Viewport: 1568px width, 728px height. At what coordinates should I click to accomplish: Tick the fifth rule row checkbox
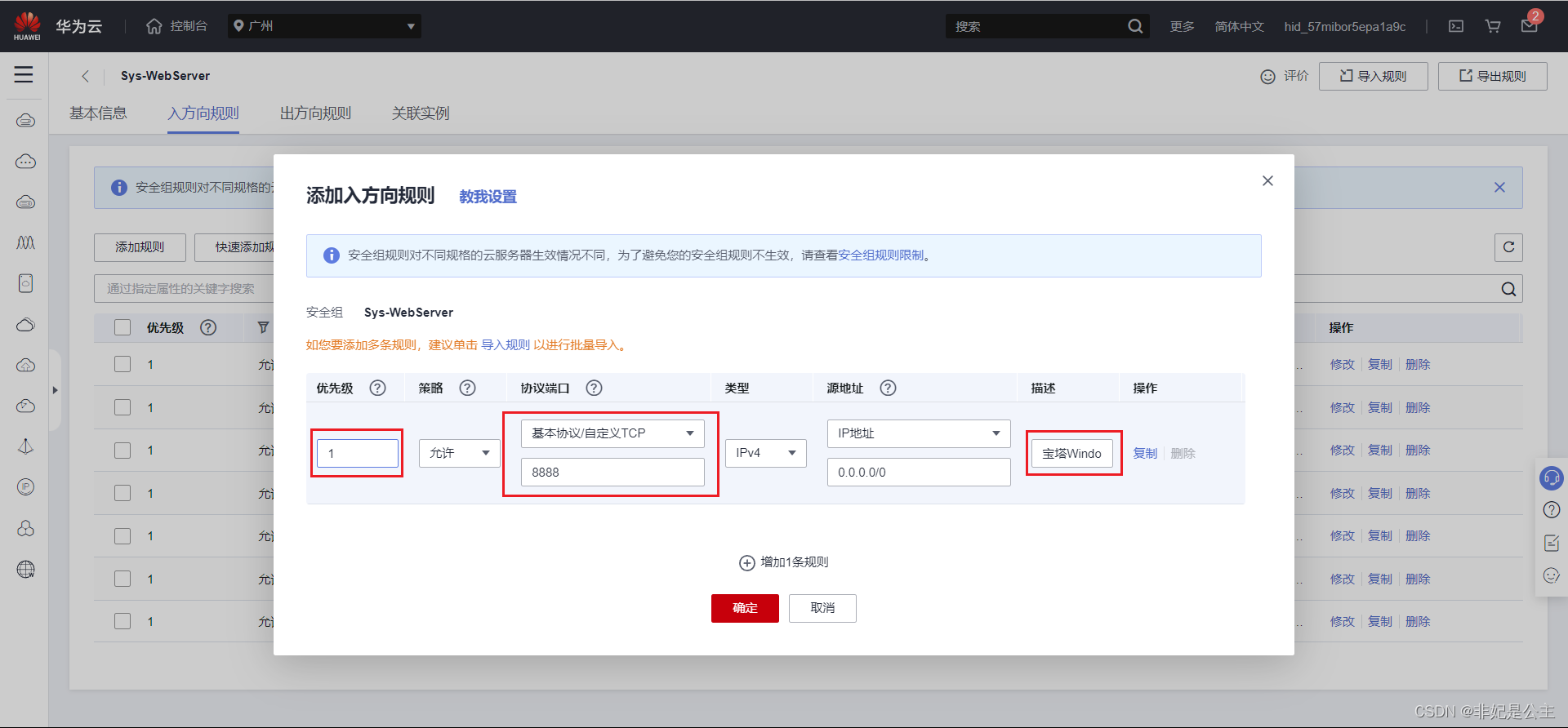tap(122, 535)
